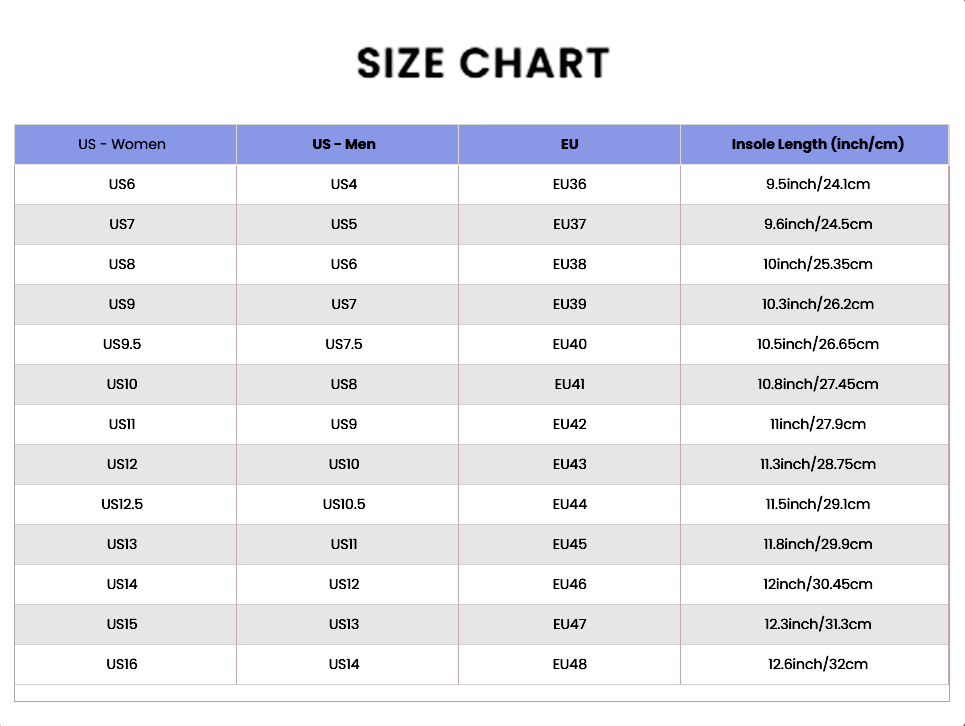Click the US7.5 men's size cell

coord(344,344)
